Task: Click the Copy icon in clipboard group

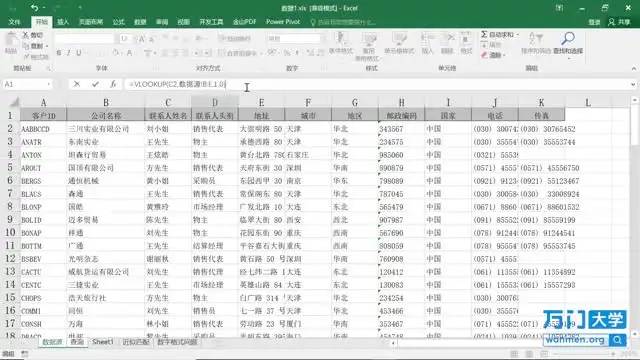Action: pyautogui.click(x=26, y=46)
